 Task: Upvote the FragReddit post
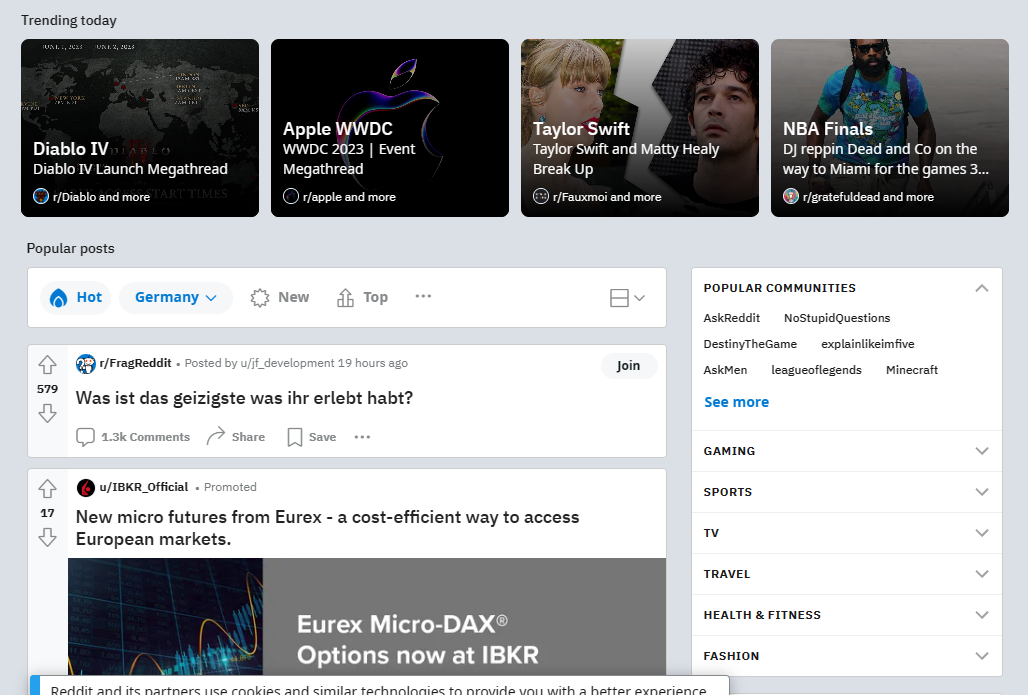click(x=47, y=365)
